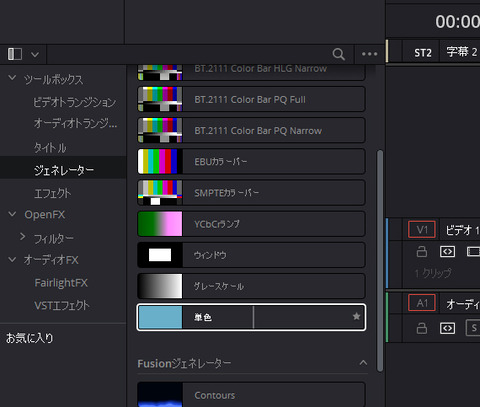This screenshot has height=407, width=480.
Task: Toggle auto track selector on audio track
Action: tap(447, 328)
